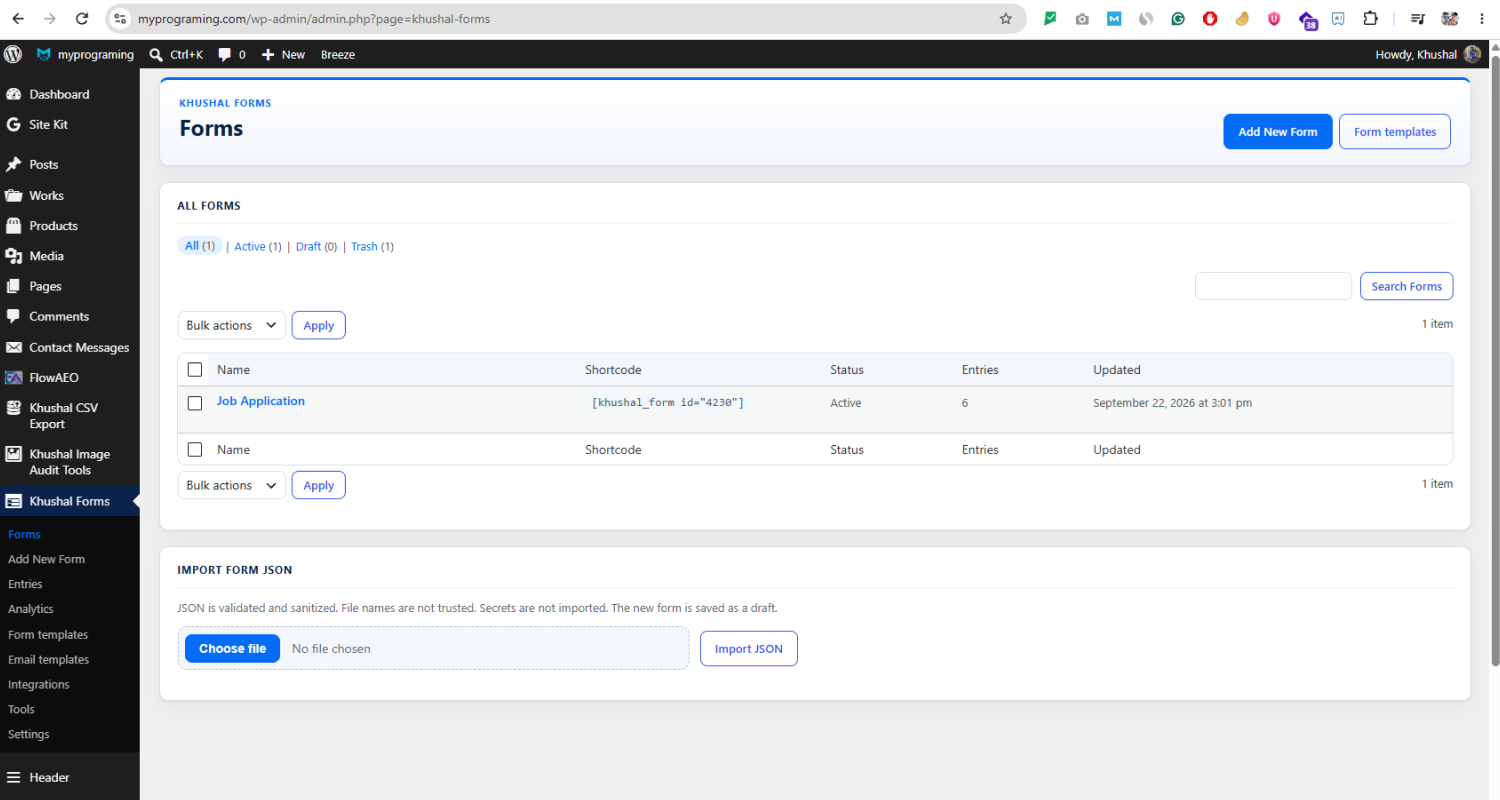Viewport: 1500px width, 800px height.
Task: Reload the page with refresh icon
Action: tap(83, 18)
